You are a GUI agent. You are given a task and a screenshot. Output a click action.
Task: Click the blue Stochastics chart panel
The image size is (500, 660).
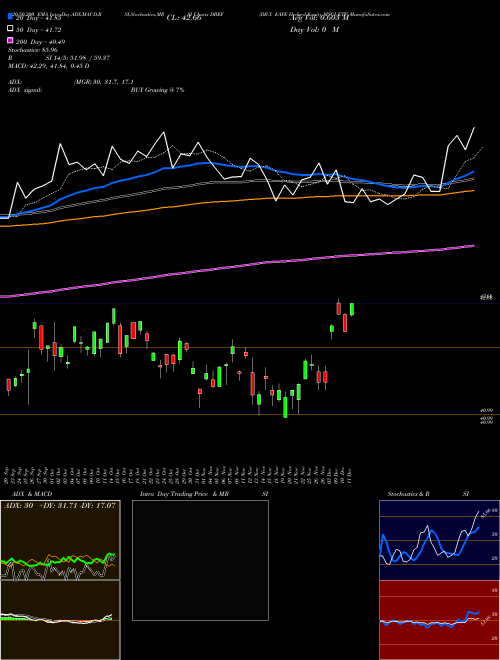(439, 540)
